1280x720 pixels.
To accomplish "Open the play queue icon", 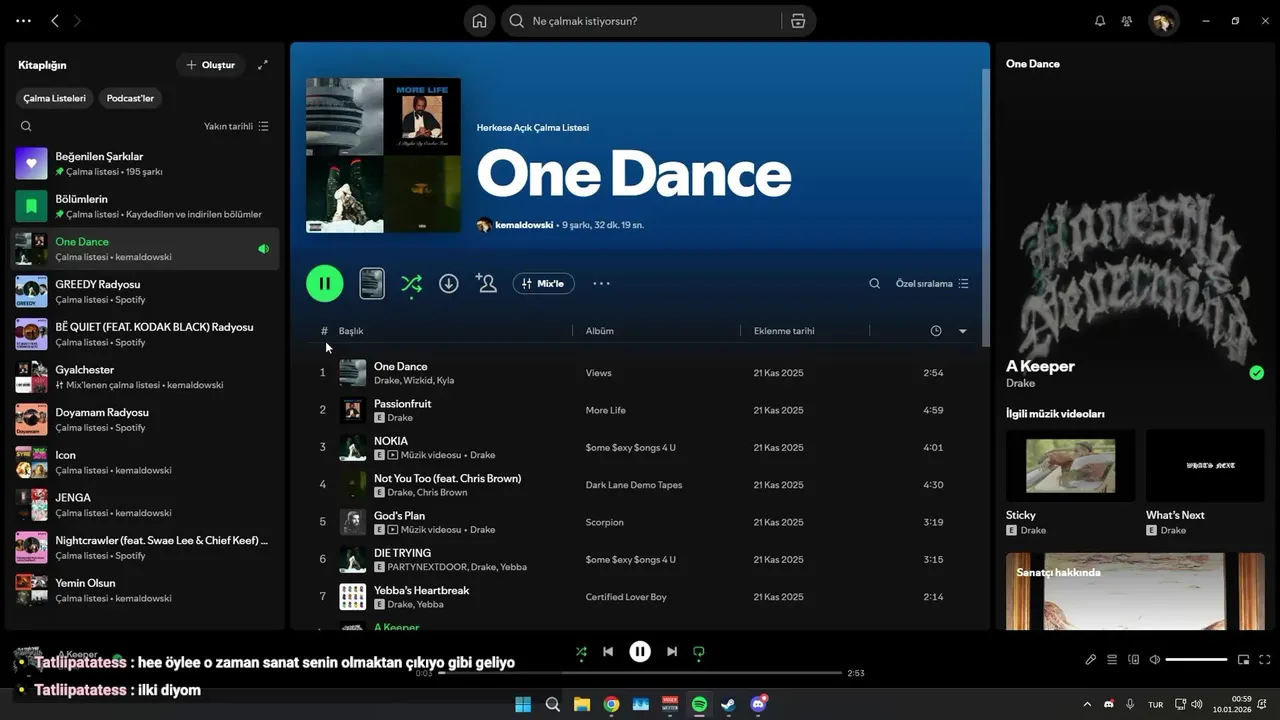I will click(1112, 660).
